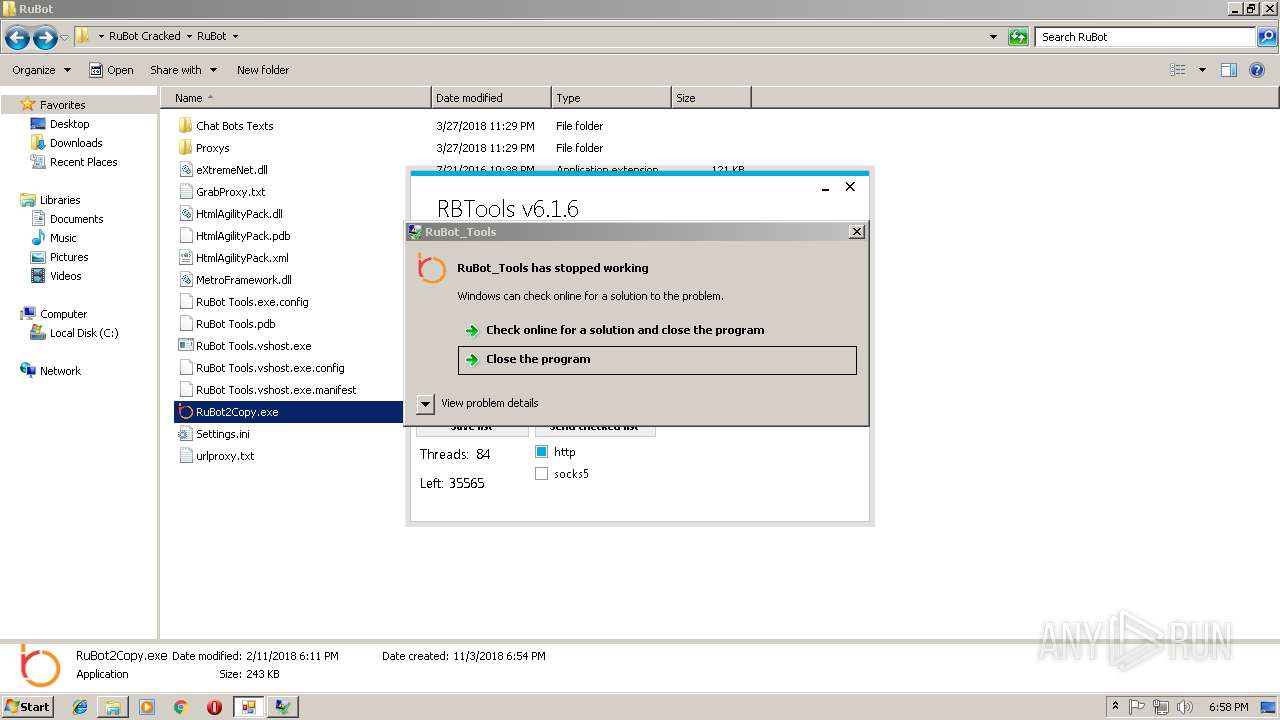This screenshot has width=1280, height=720.
Task: Select MetroFramework.dll file
Action: (x=243, y=280)
